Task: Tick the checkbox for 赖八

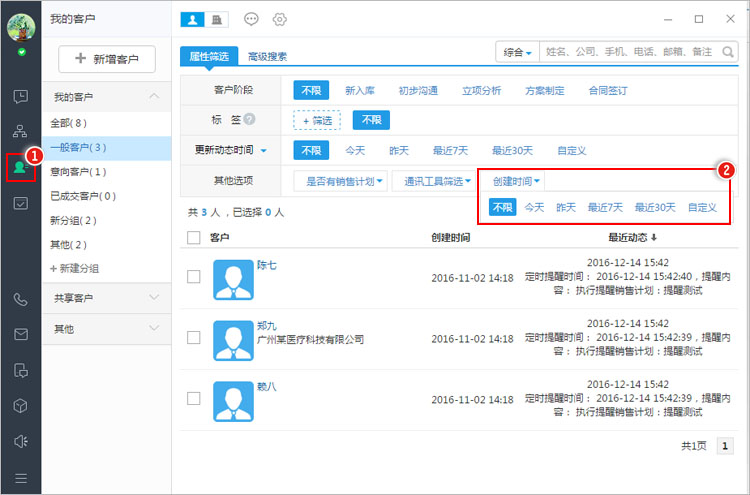Action: click(x=194, y=398)
